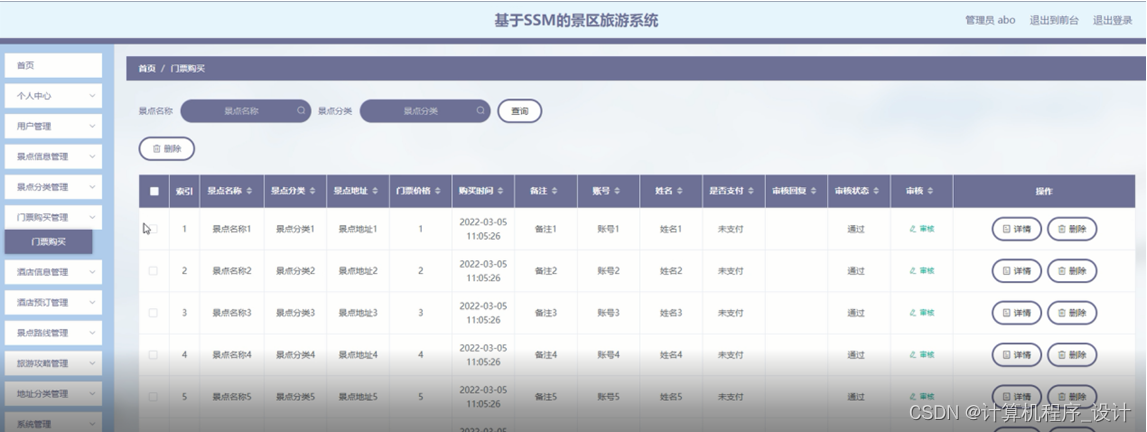Image resolution: width=1147 pixels, height=432 pixels.
Task: Click 退出登录 link
Action: click(x=1113, y=20)
